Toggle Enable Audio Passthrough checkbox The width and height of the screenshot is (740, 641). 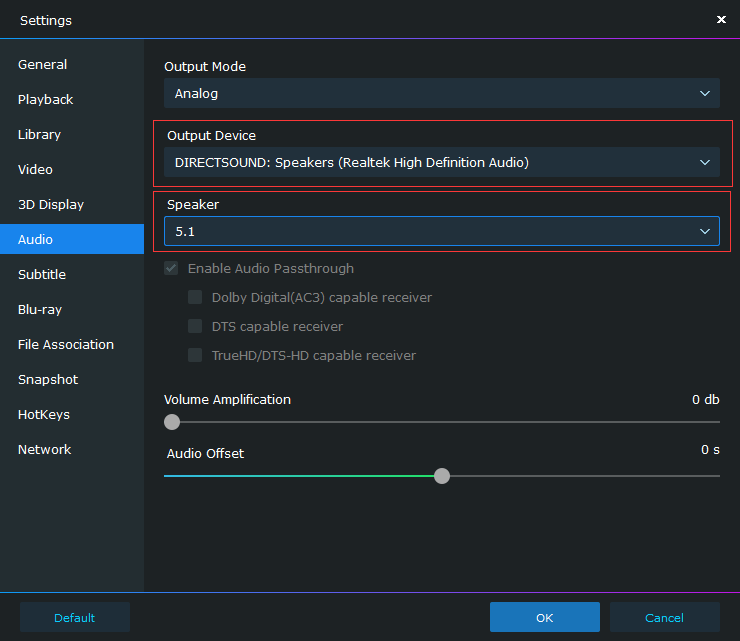point(171,269)
